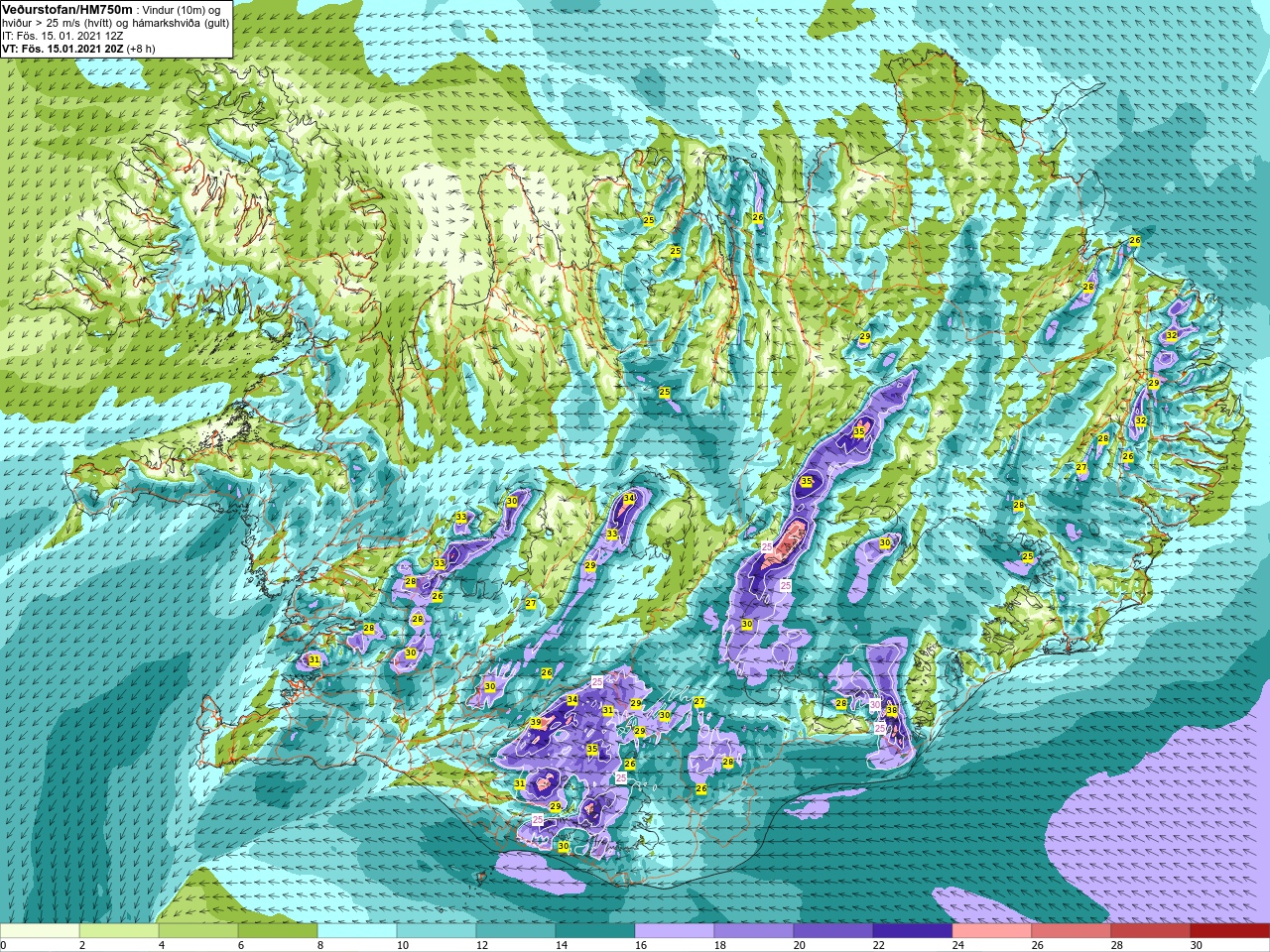
Task: Click the Veðurstofan/HM750m title text
Action: (x=65, y=9)
